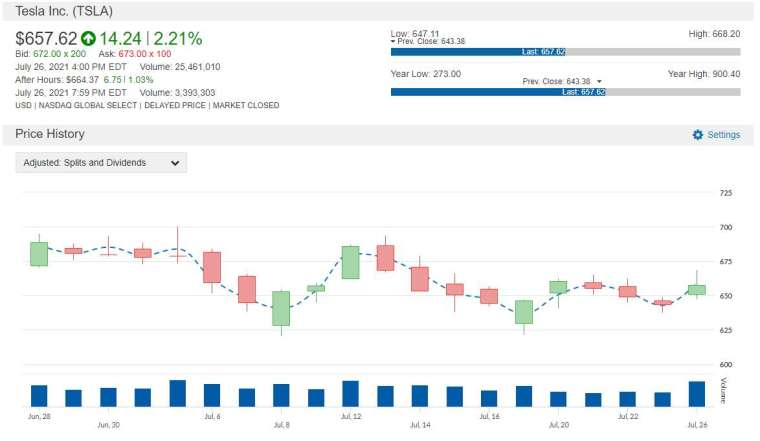Click the Jun 28 volume bar
760x441 pixels.
point(39,396)
